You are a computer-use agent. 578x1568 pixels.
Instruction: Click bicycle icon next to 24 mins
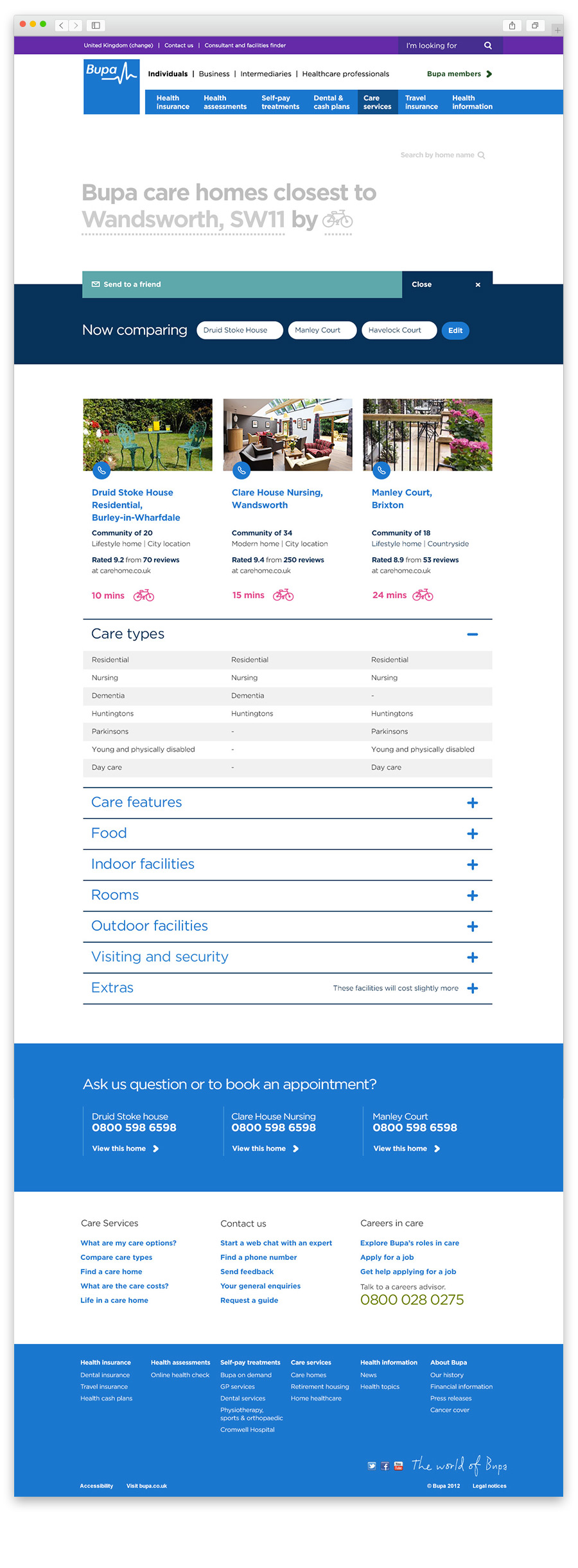click(x=423, y=595)
